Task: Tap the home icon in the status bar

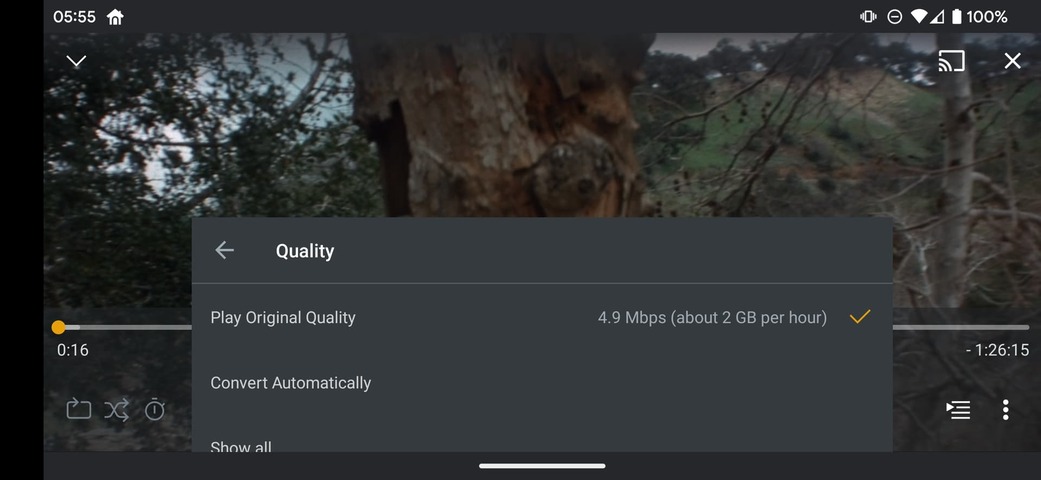Action: point(115,17)
